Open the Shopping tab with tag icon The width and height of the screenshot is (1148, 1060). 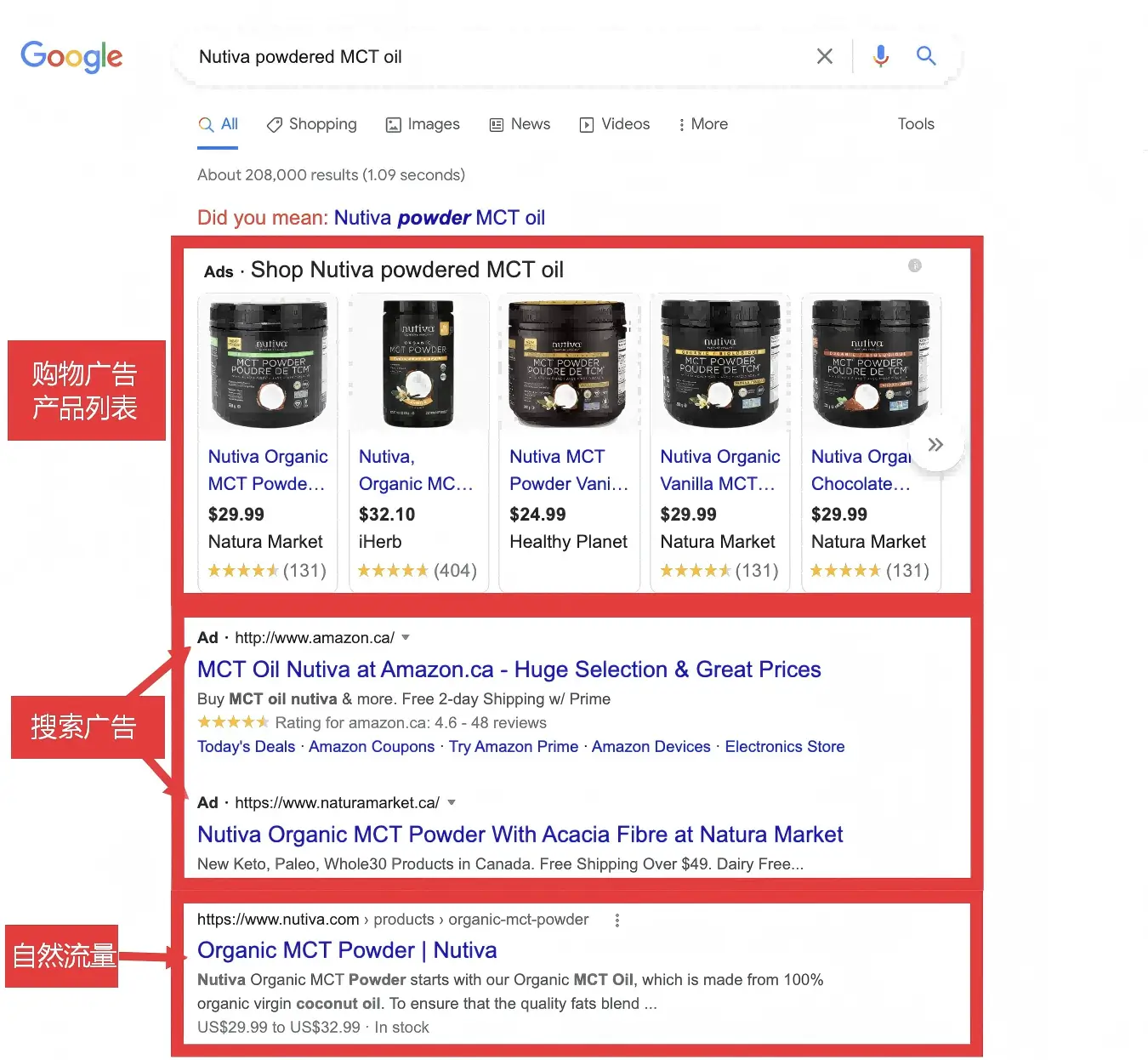point(312,124)
